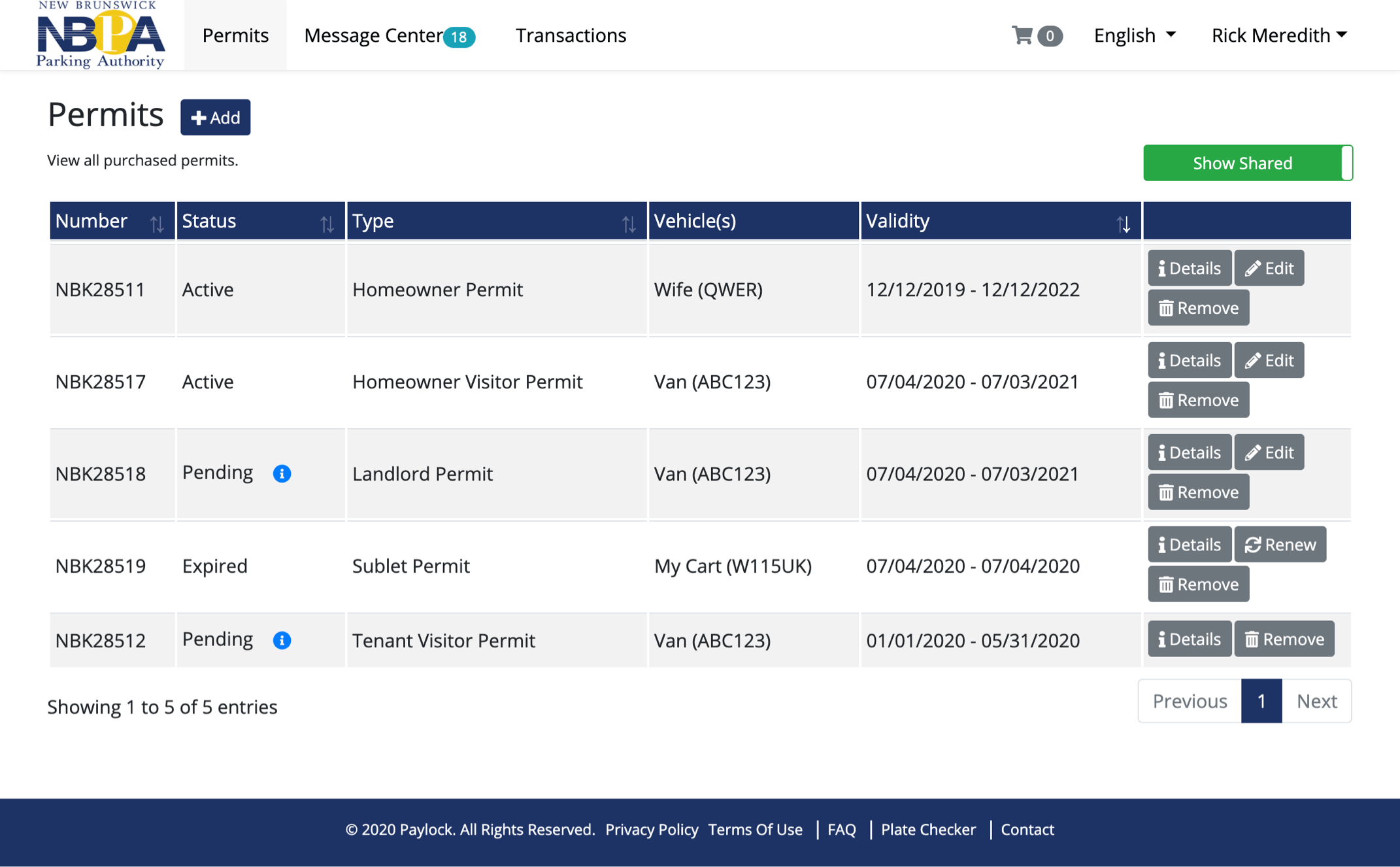Open the English language dropdown
This screenshot has width=1400, height=867.
tap(1135, 35)
